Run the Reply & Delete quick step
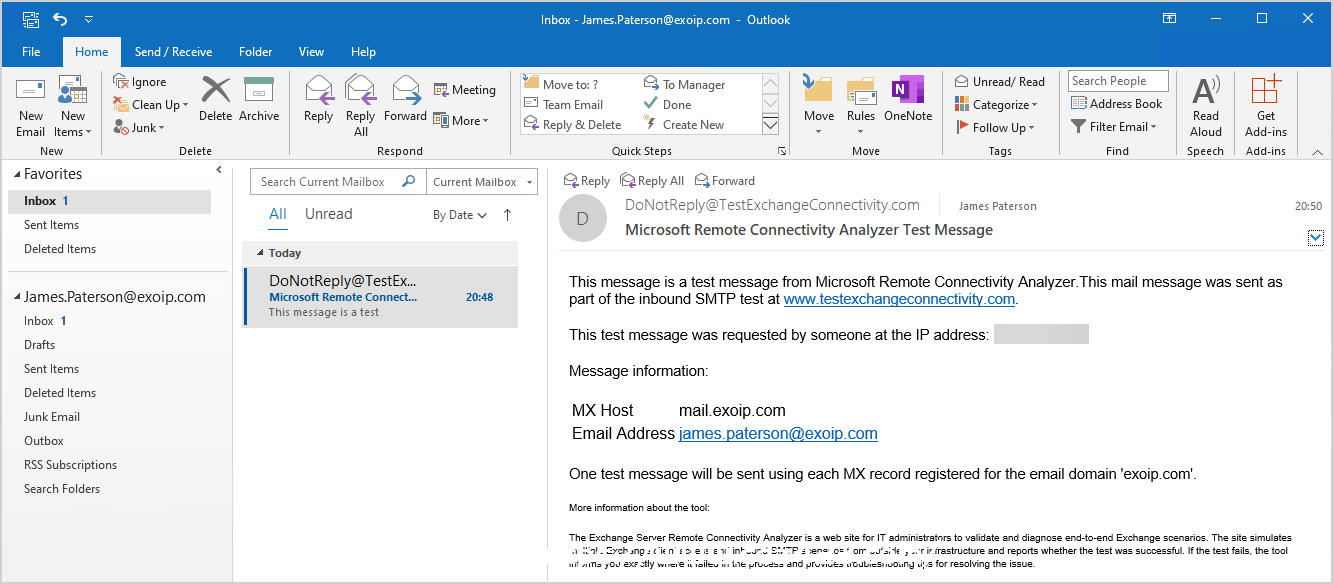The width and height of the screenshot is (1333, 584). (573, 125)
